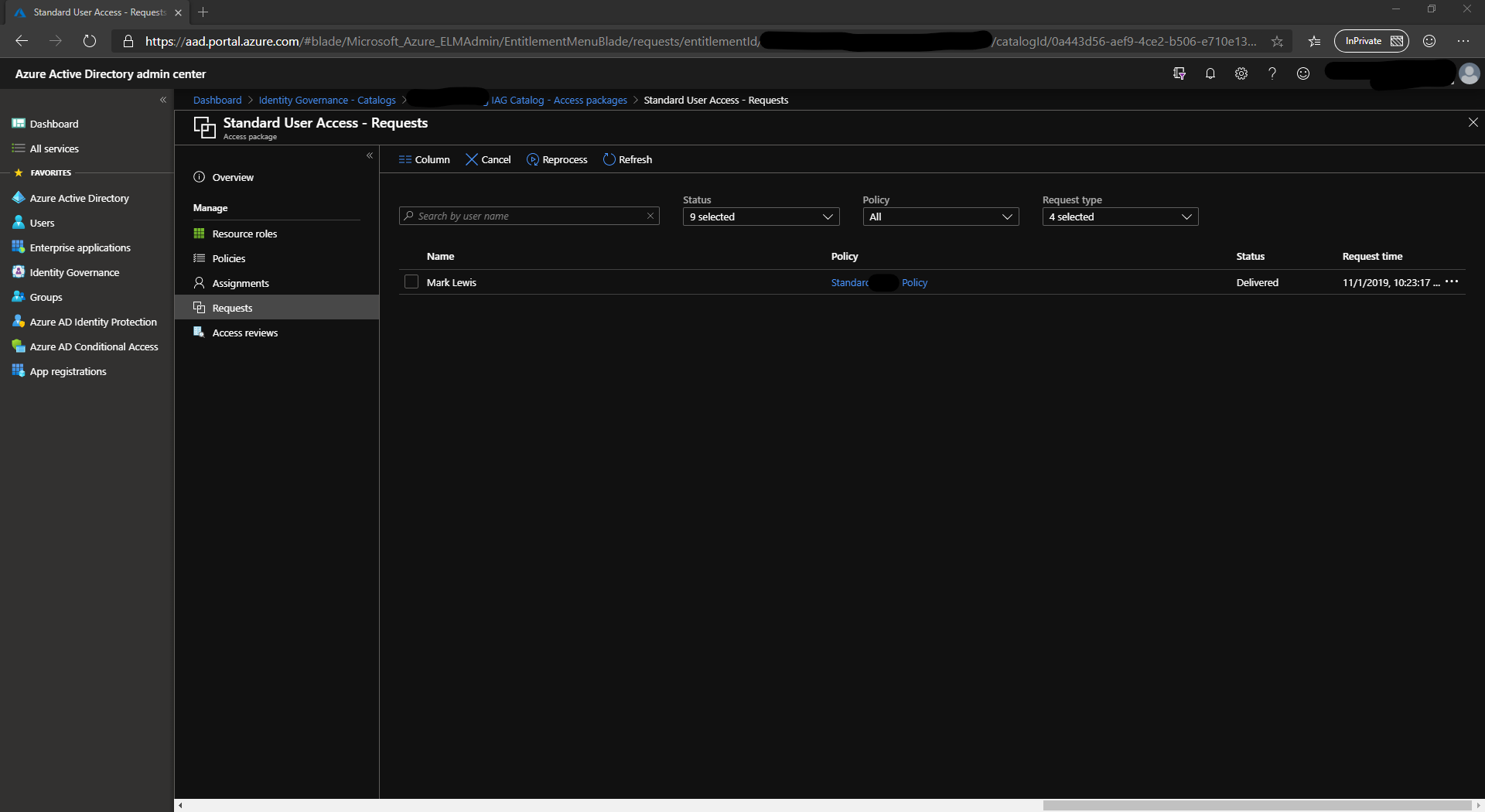This screenshot has height=812, width=1485.
Task: Open the Status filter dropdown
Action: coord(761,217)
